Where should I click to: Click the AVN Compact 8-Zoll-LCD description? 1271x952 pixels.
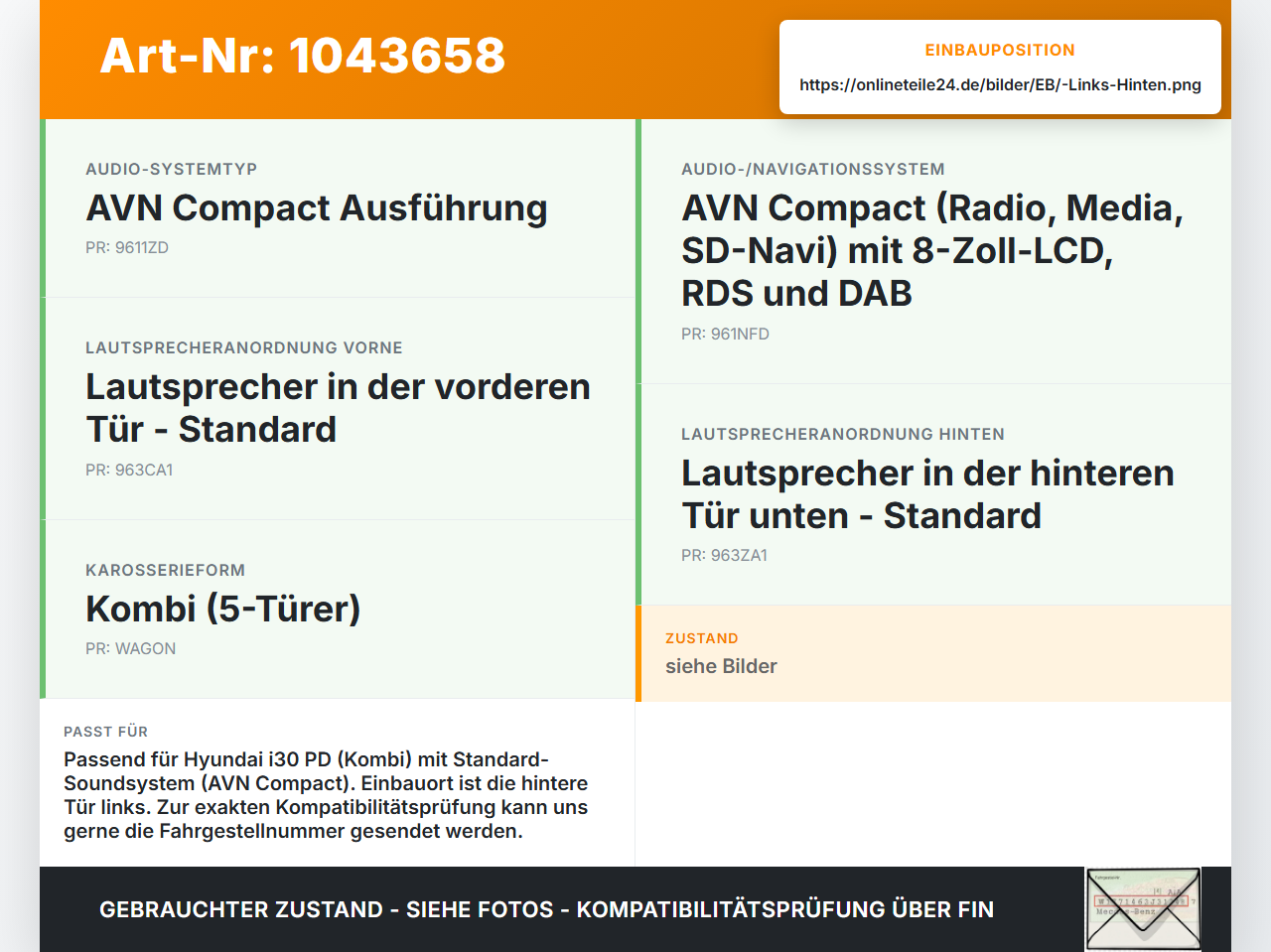[x=932, y=250]
